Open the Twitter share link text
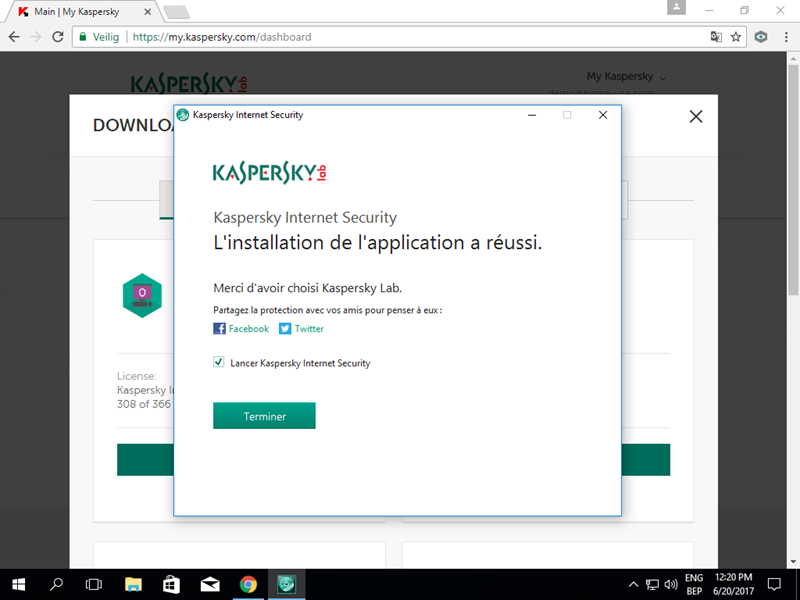Viewport: 800px width, 600px height. 309,329
